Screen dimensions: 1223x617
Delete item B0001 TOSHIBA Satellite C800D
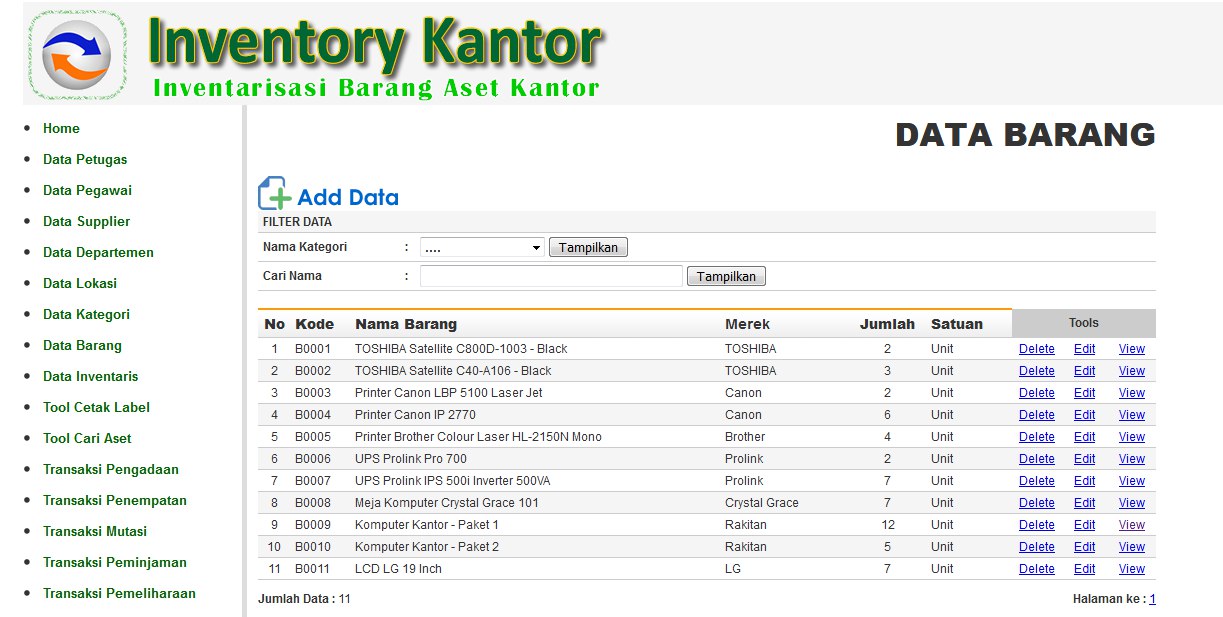1037,349
